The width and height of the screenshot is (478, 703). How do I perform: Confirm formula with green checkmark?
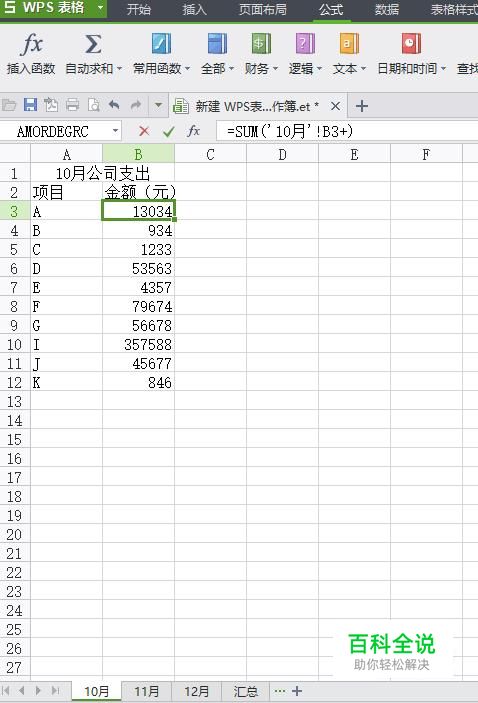(x=169, y=131)
